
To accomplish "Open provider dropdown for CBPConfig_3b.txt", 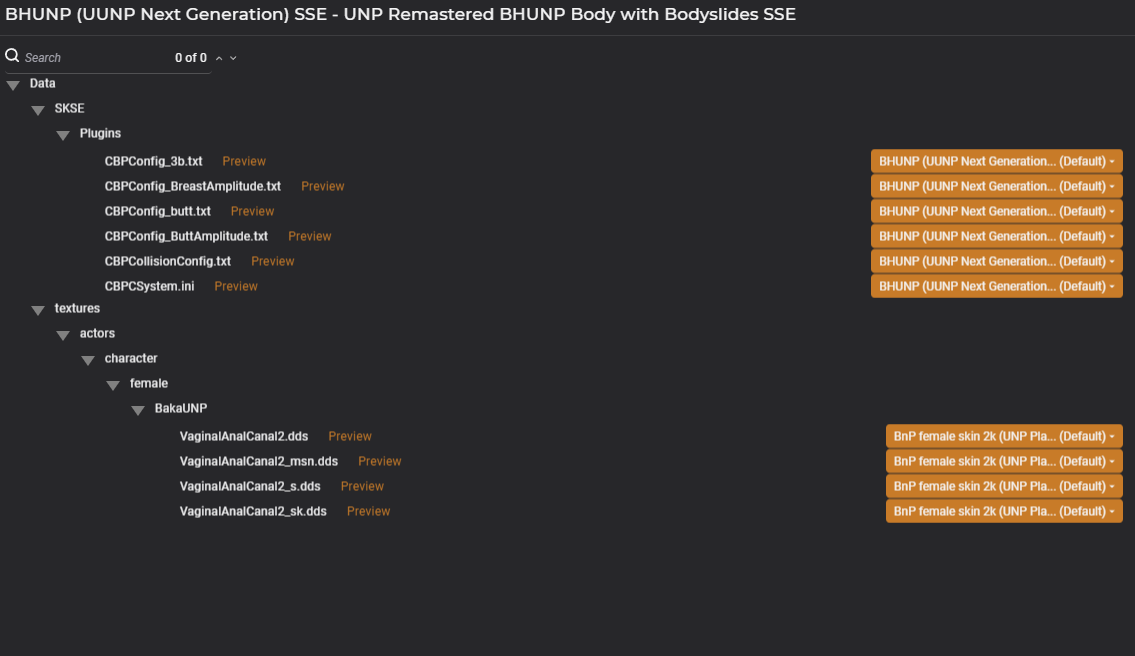I will click(x=996, y=161).
